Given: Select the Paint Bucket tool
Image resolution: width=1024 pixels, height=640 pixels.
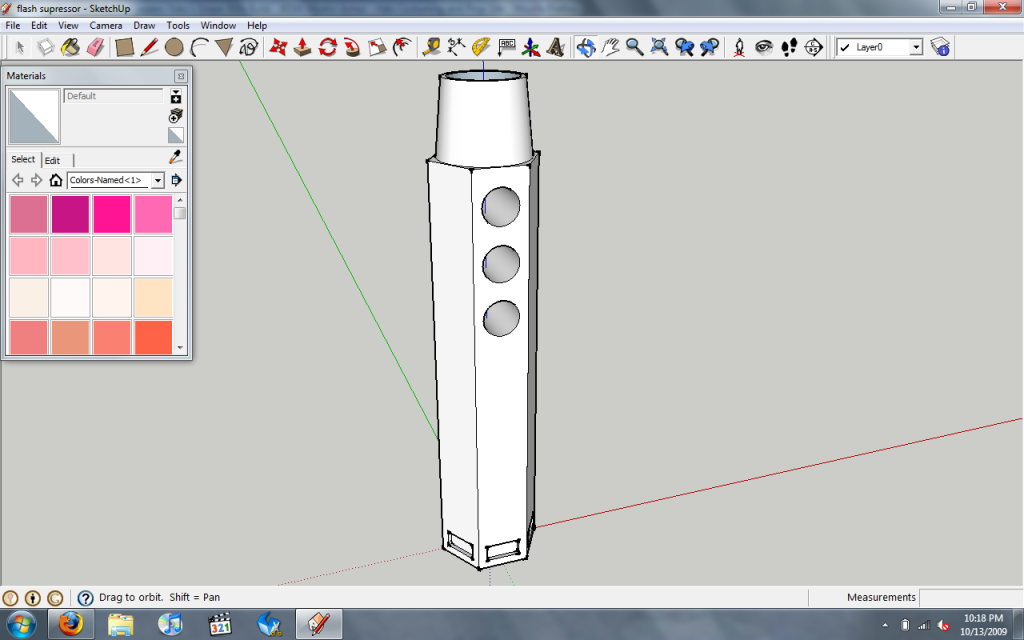Looking at the screenshot, I should pos(70,47).
